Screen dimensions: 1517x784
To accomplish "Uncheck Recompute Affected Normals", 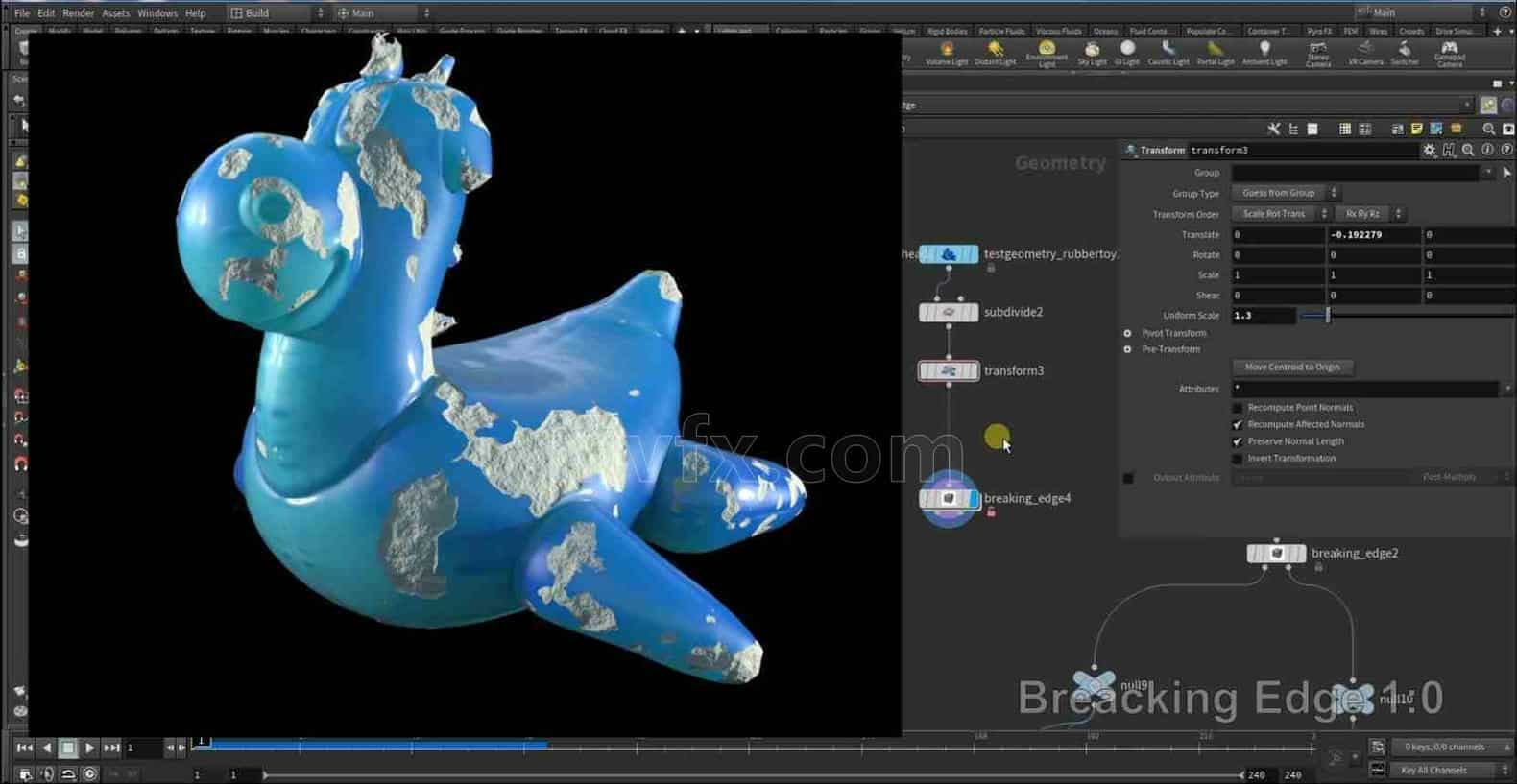I will click(1238, 424).
